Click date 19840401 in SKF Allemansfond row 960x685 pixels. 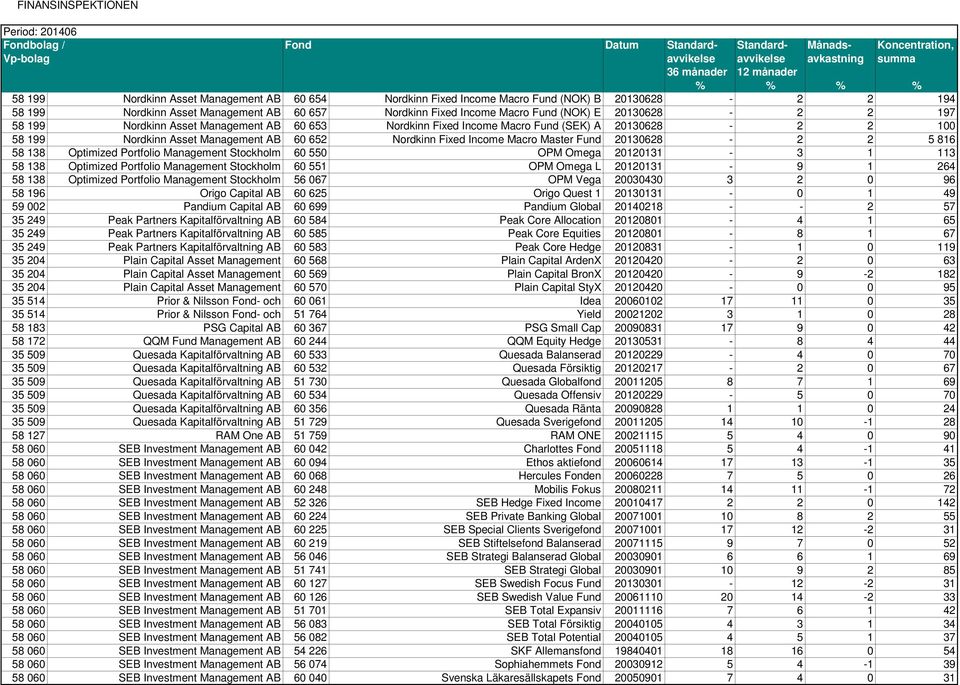click(639, 651)
